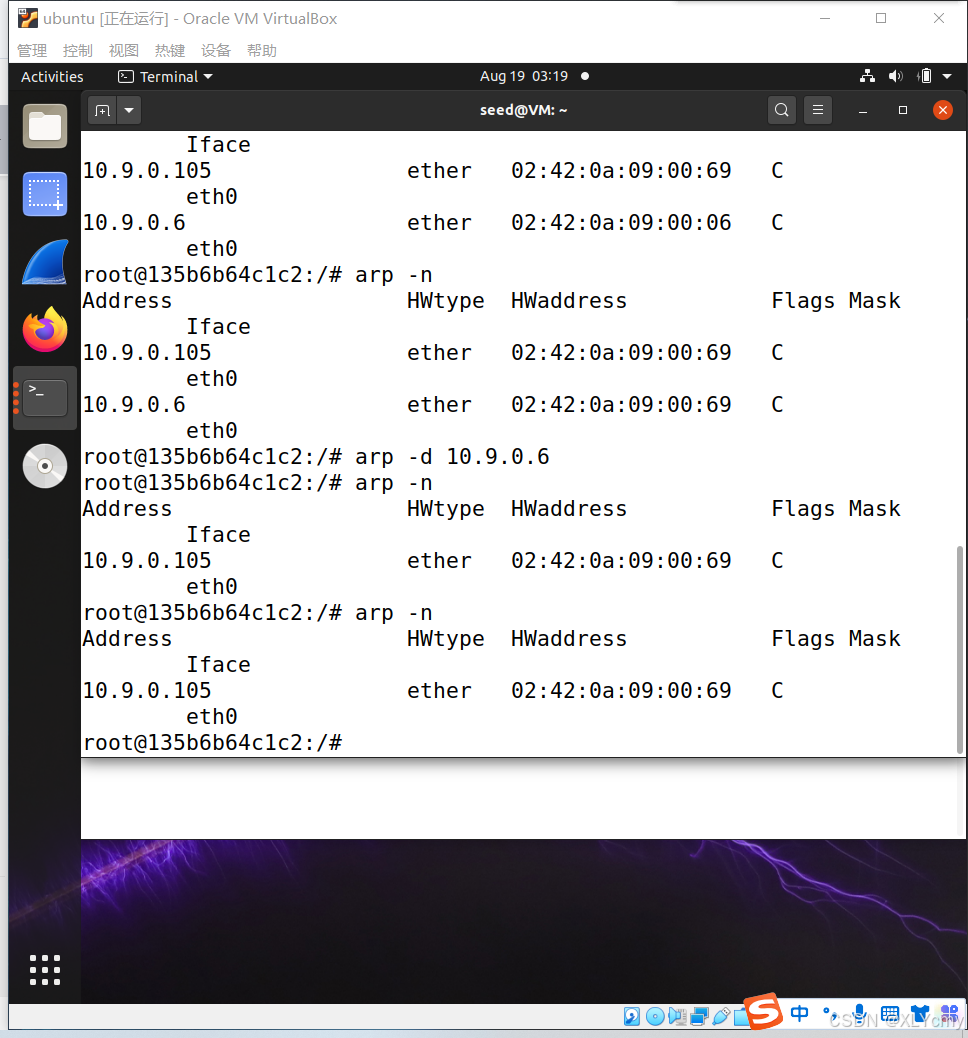968x1038 pixels.
Task: Click the Sogou voice input microphone
Action: point(859,1015)
